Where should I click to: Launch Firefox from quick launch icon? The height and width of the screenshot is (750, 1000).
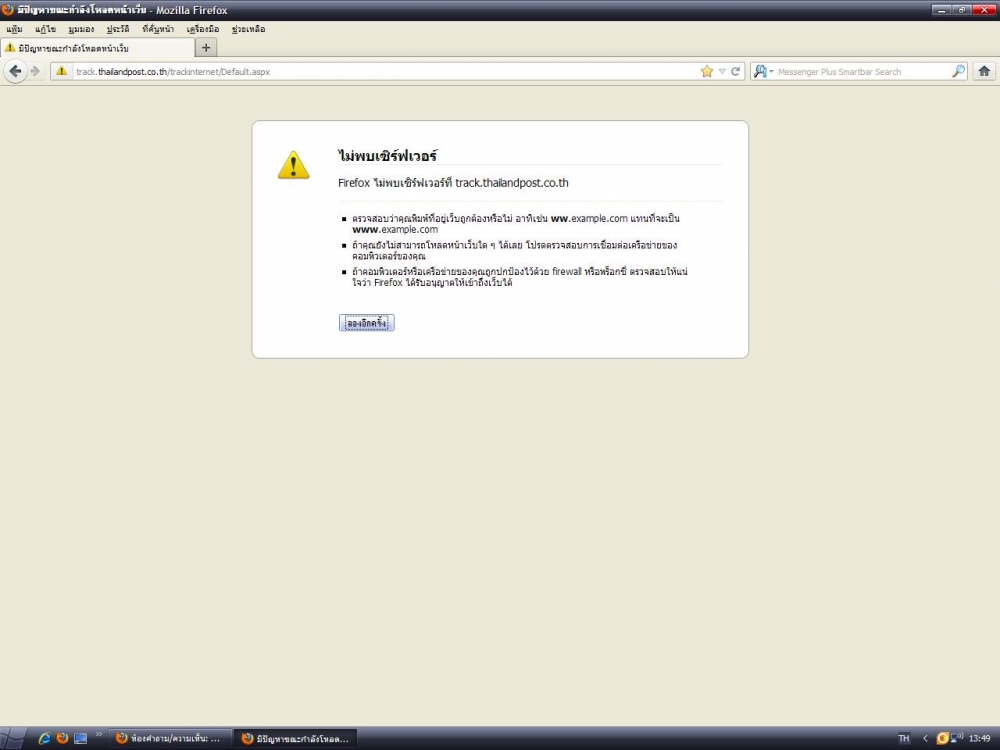[x=62, y=738]
